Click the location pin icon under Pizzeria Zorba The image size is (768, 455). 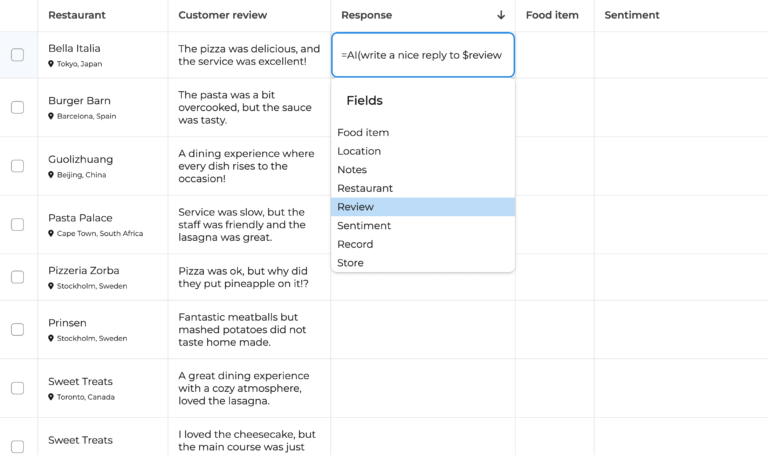(51, 286)
